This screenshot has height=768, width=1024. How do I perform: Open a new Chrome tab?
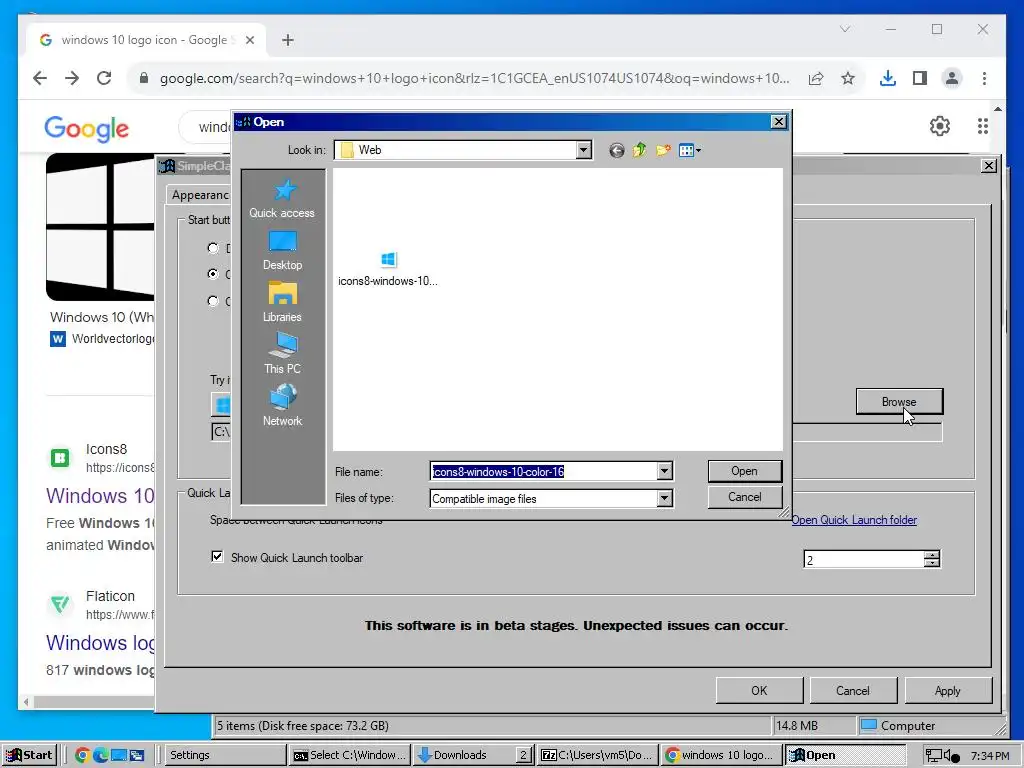287,40
